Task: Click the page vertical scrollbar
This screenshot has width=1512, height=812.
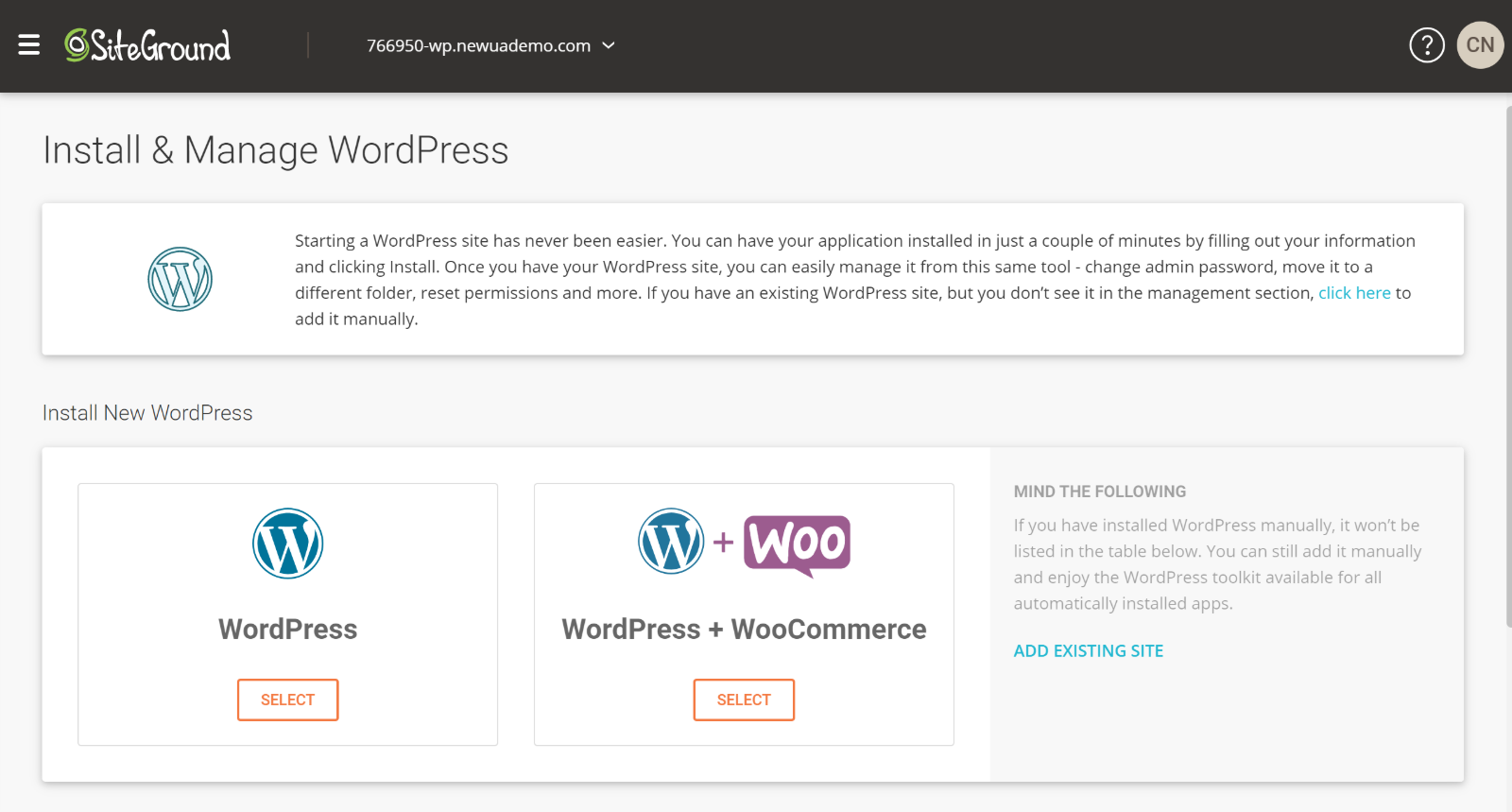Action: [1508, 367]
